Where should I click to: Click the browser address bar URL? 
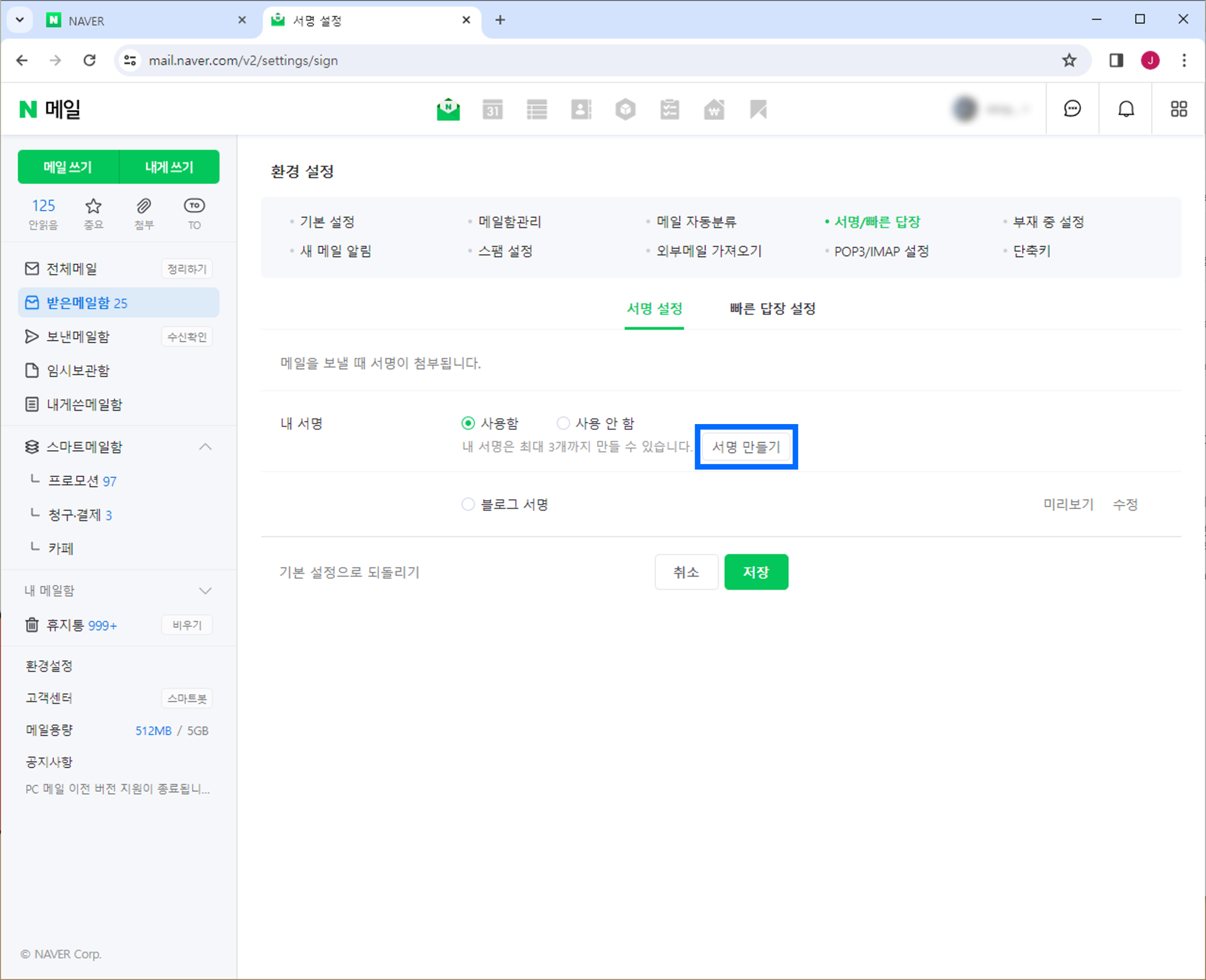coord(243,60)
